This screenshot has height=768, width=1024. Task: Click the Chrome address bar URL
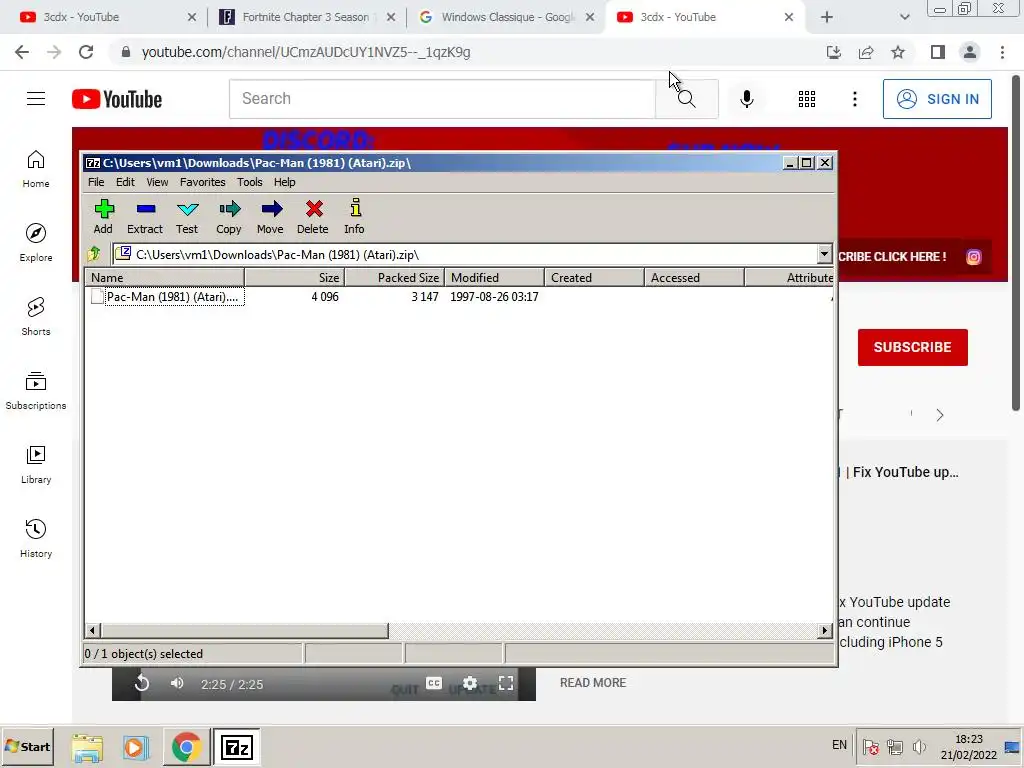tap(306, 52)
